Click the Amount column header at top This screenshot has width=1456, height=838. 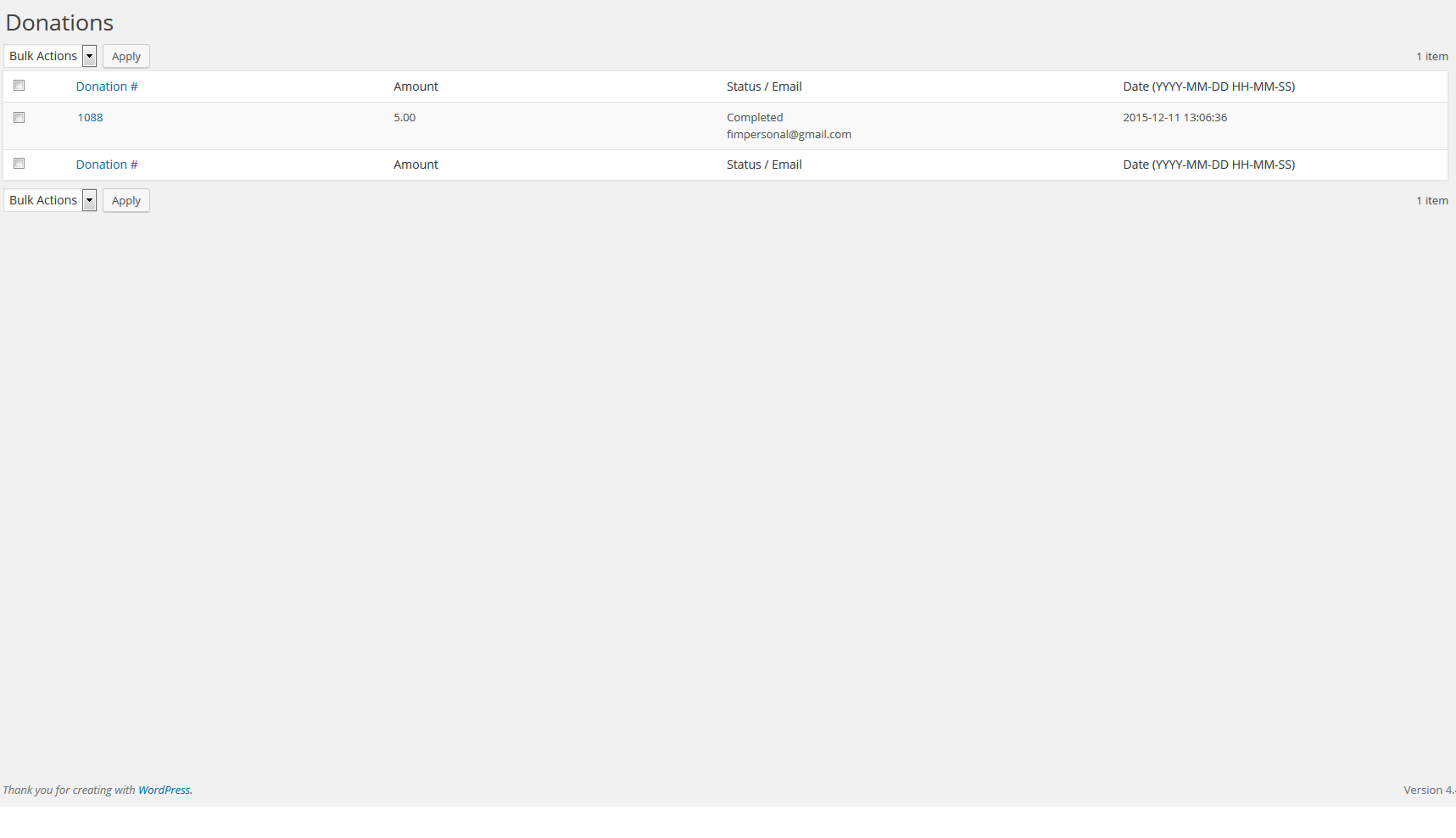click(x=416, y=87)
